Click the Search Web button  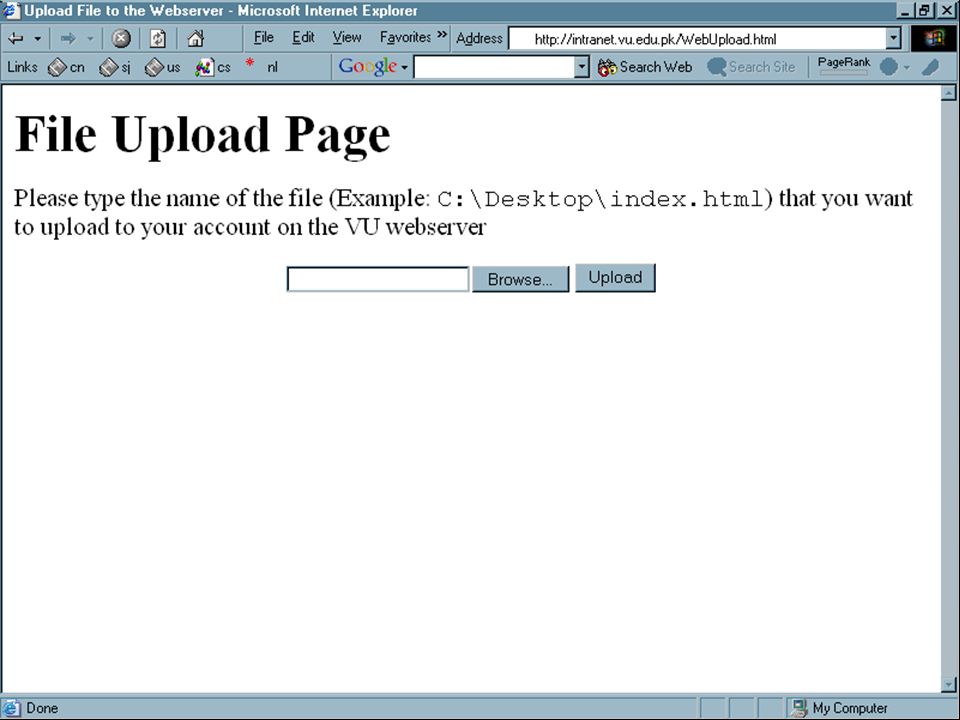[x=645, y=67]
